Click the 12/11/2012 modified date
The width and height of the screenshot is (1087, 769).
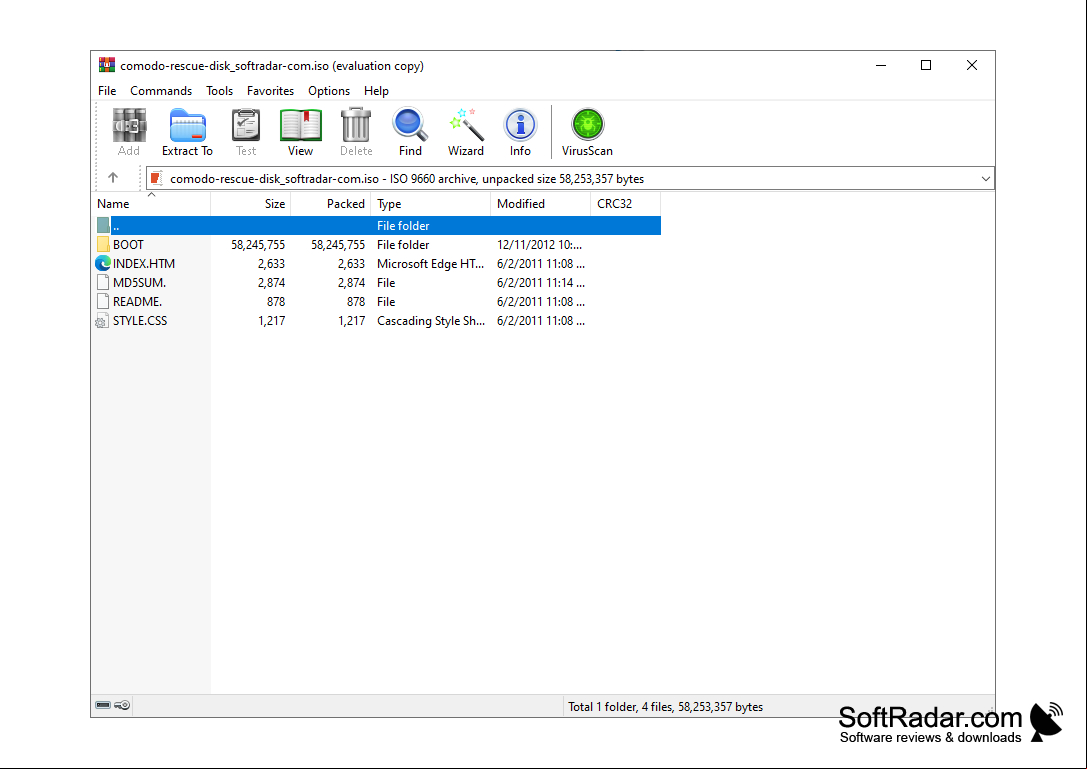539,245
